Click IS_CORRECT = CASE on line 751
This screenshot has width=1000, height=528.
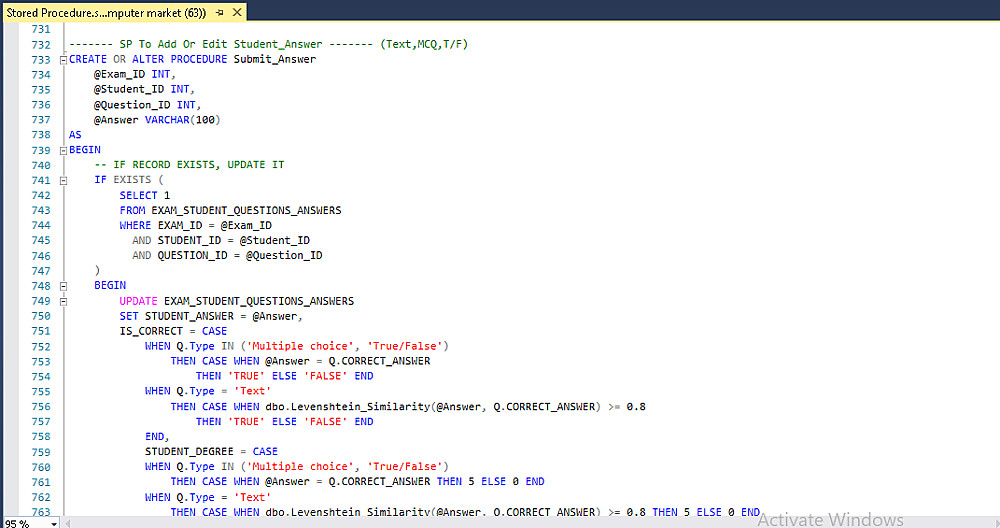(173, 331)
